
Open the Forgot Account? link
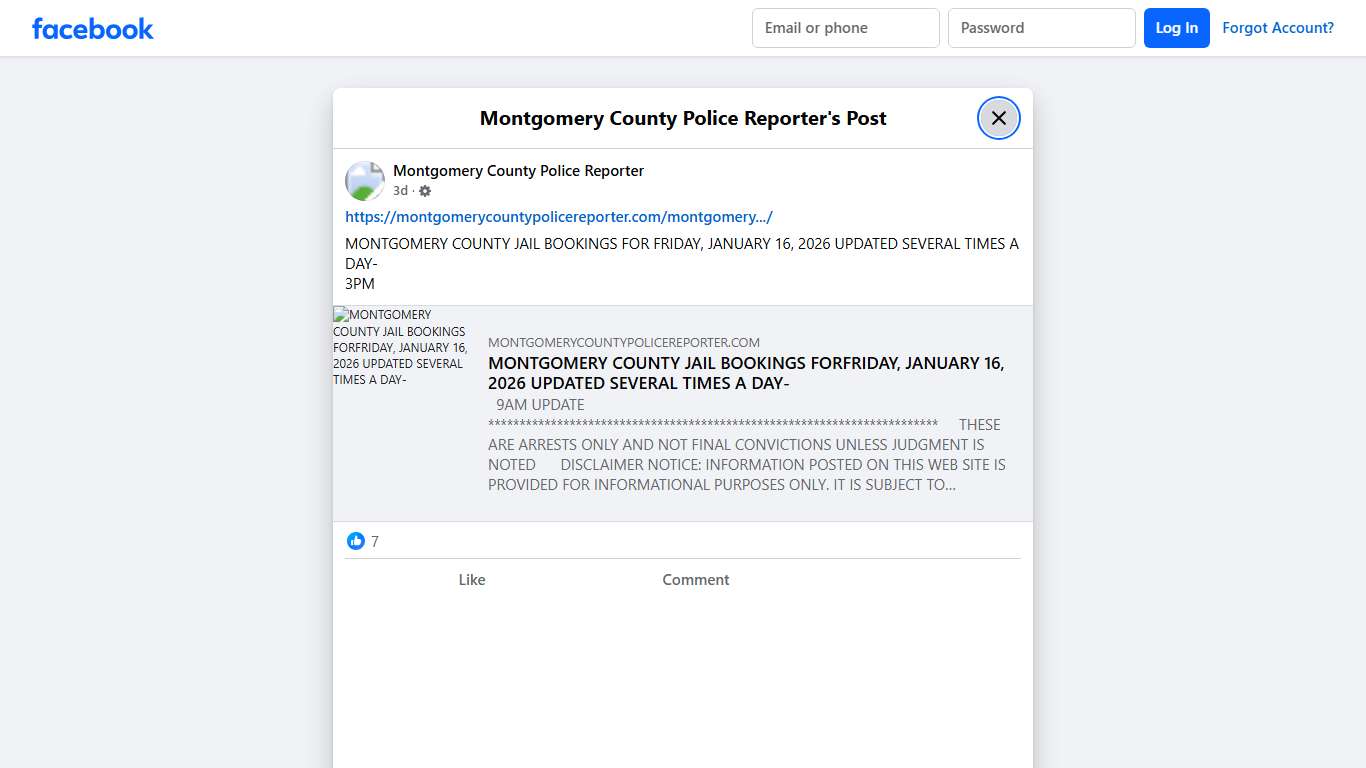1278,28
